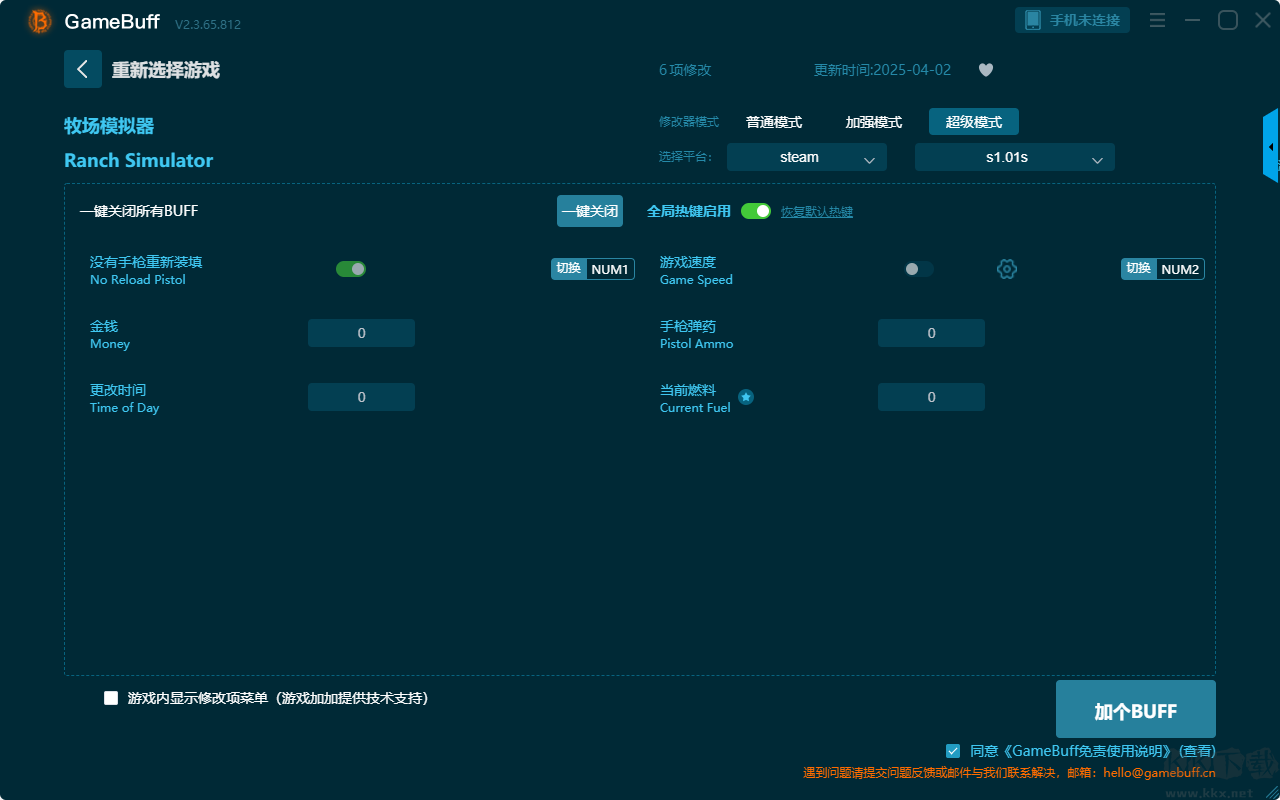The width and height of the screenshot is (1280, 800).
Task: Minimize the GameBuff window
Action: (1192, 20)
